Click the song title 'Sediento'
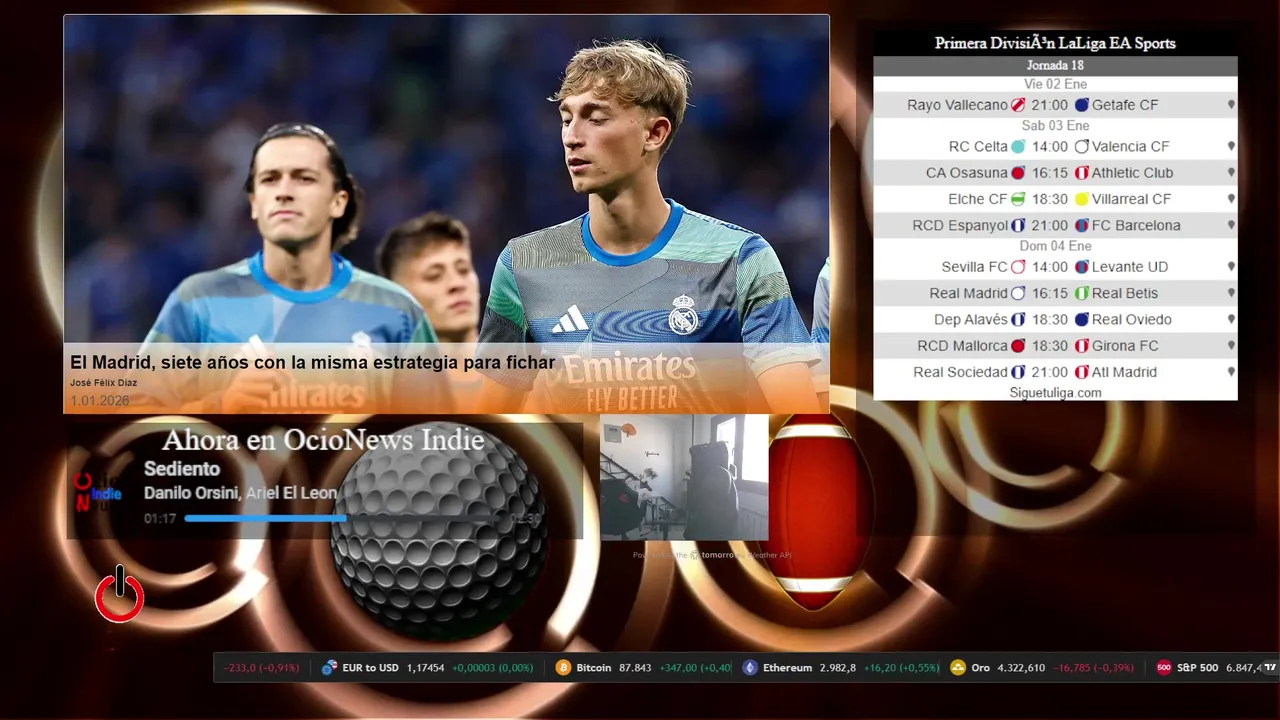Image resolution: width=1280 pixels, height=720 pixels. [182, 469]
